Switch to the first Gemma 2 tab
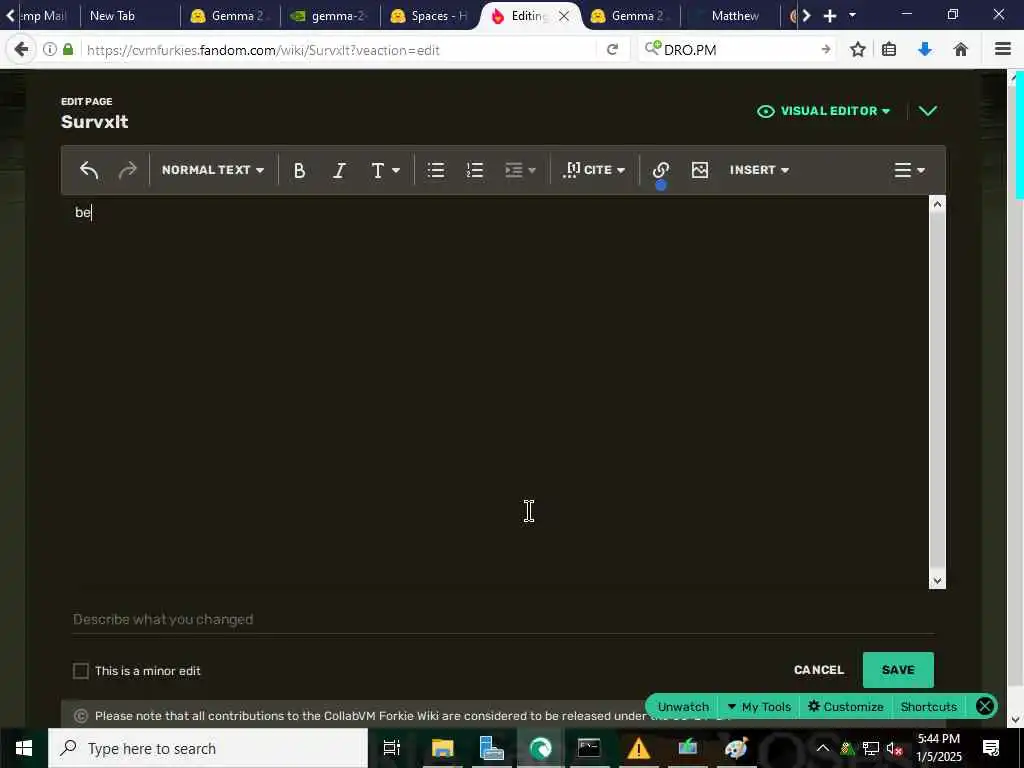 click(x=230, y=16)
